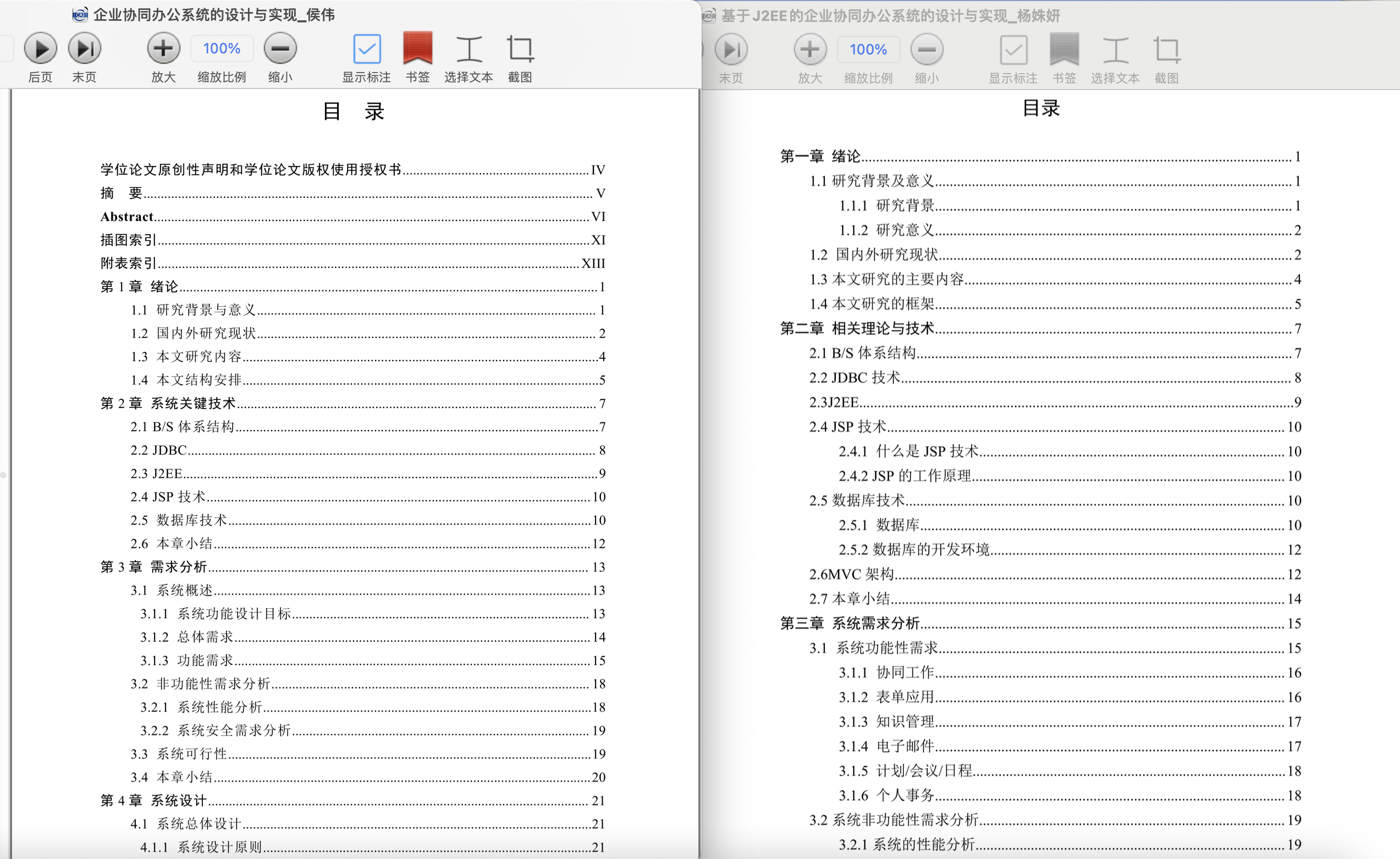Click the left window title 企业协同办公系统的设计与实现_侯伟

(214, 15)
